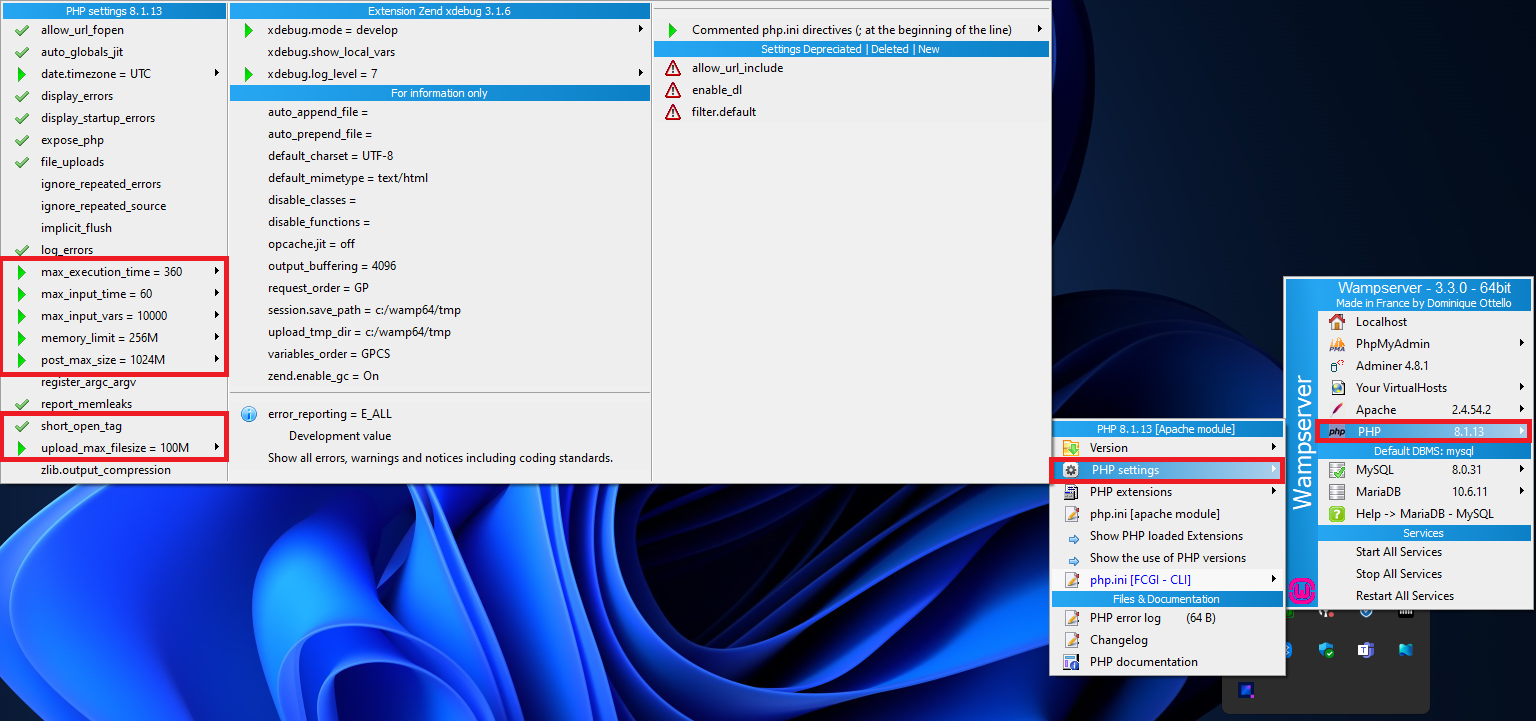Expand upload_max_filesize = 100M options
Viewport: 1536px width, 721px height.
tap(114, 448)
